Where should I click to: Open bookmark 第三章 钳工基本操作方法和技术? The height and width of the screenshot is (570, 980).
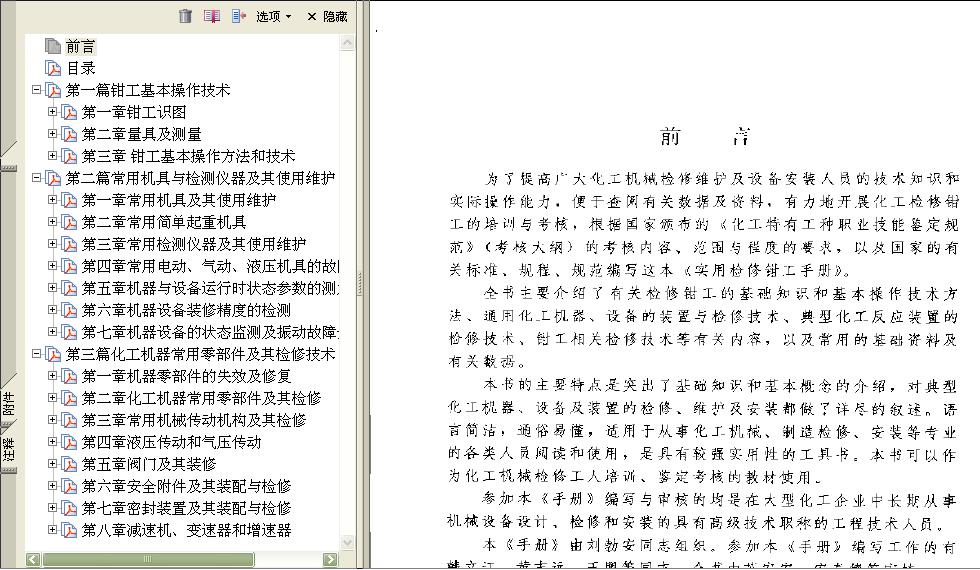click(188, 156)
